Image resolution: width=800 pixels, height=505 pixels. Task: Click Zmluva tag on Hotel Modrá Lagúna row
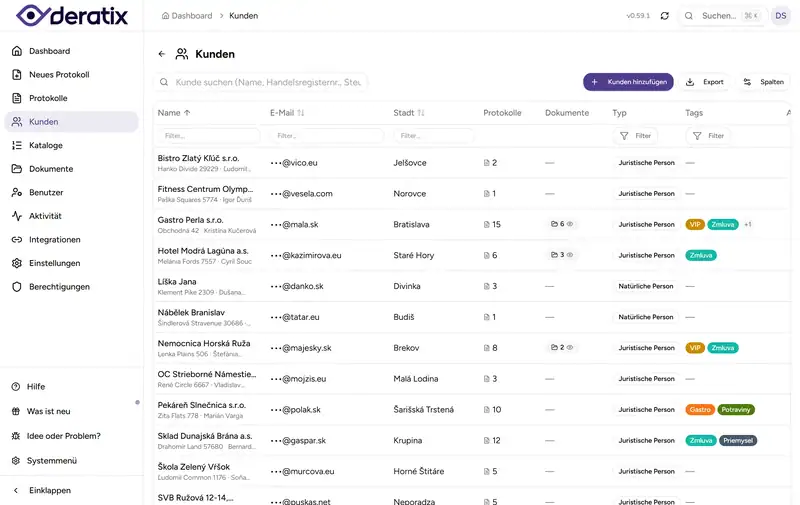tap(701, 255)
